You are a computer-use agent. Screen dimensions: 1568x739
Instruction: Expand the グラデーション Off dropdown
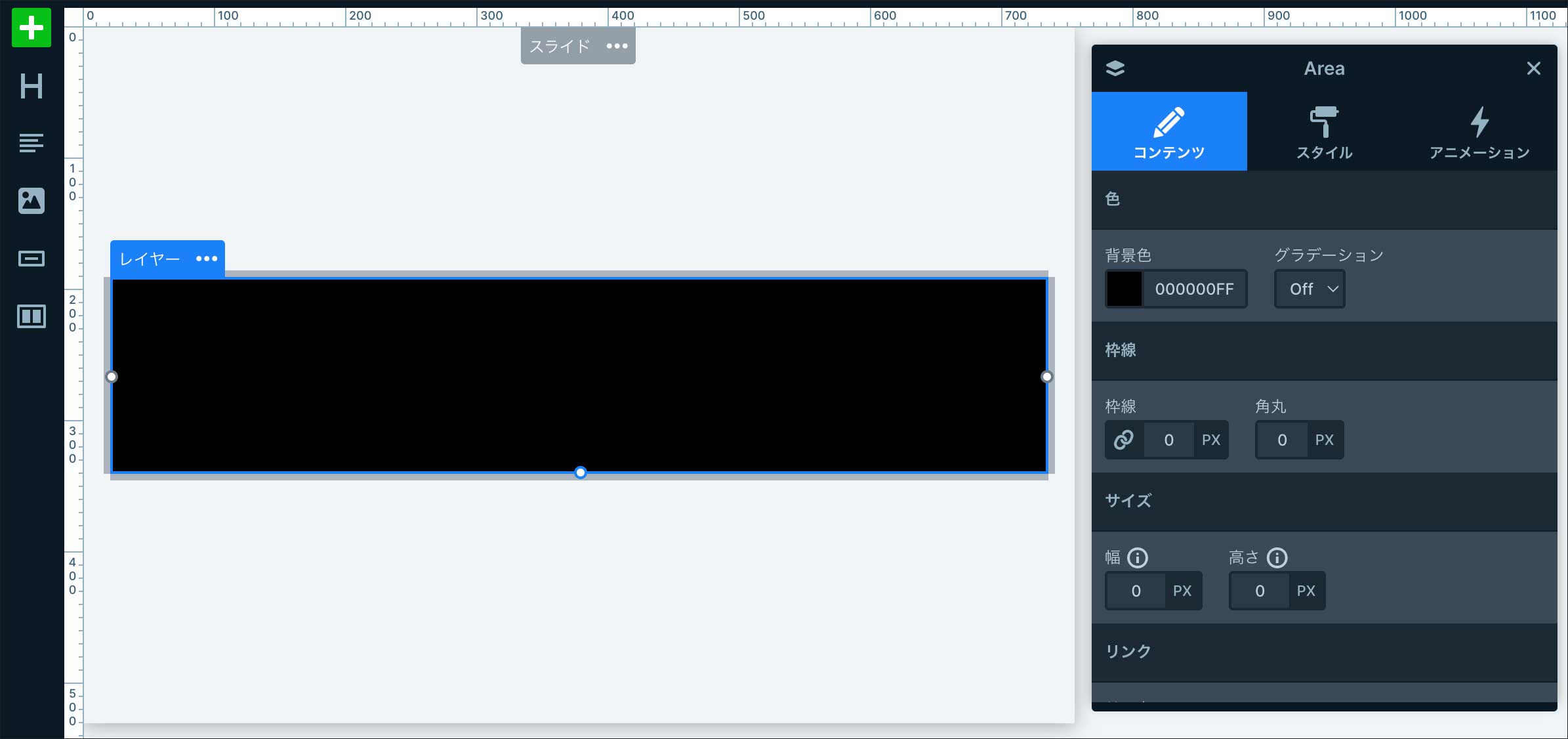tap(1310, 289)
